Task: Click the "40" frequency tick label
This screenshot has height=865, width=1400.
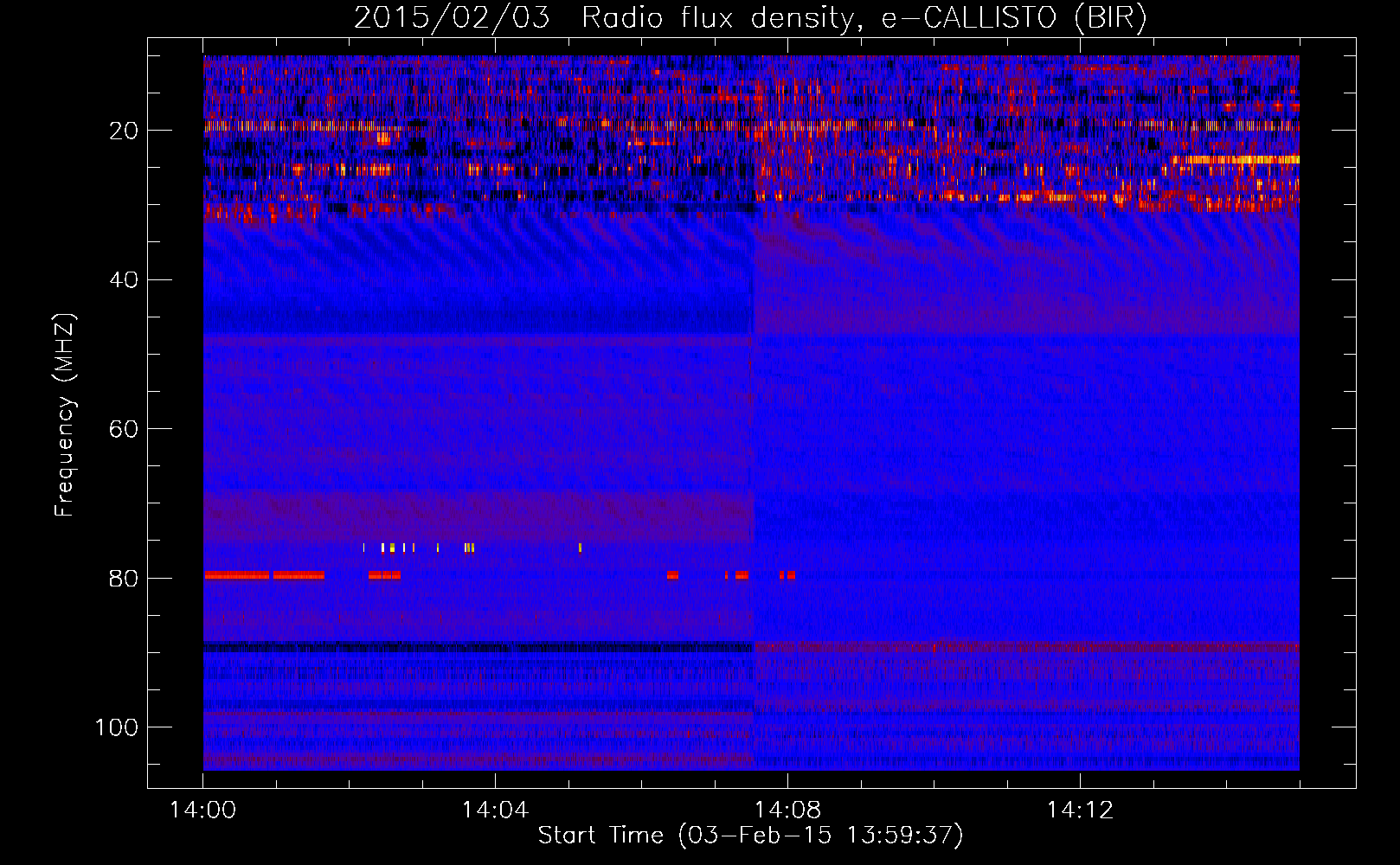Action: (x=124, y=280)
